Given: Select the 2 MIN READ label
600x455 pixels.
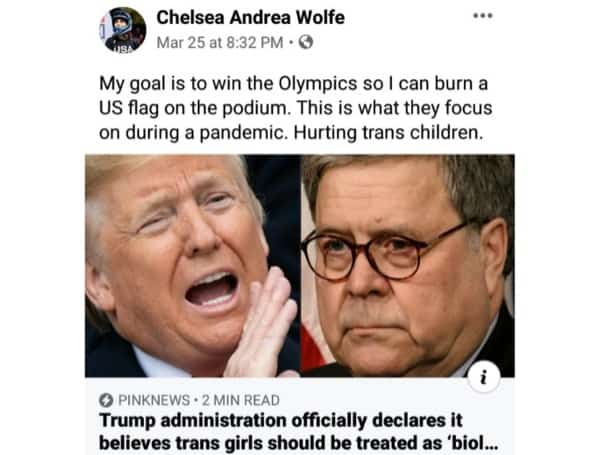Looking at the screenshot, I should coord(241,400).
